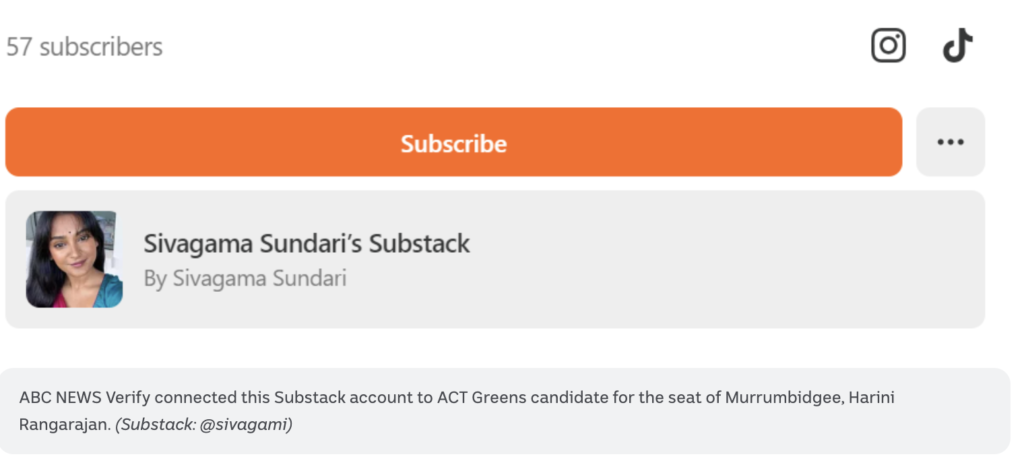1024x465 pixels.
Task: Click the orange Subscribe button
Action: [x=454, y=143]
